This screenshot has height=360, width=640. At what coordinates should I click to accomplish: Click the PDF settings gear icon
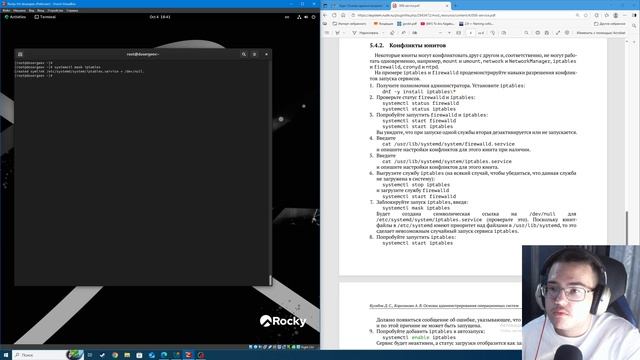coord(567,33)
